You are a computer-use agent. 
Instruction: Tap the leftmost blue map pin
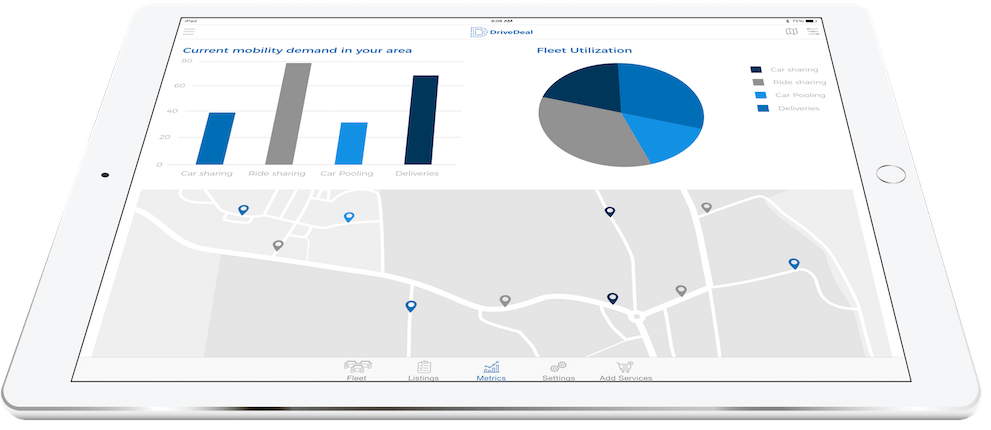(x=243, y=209)
